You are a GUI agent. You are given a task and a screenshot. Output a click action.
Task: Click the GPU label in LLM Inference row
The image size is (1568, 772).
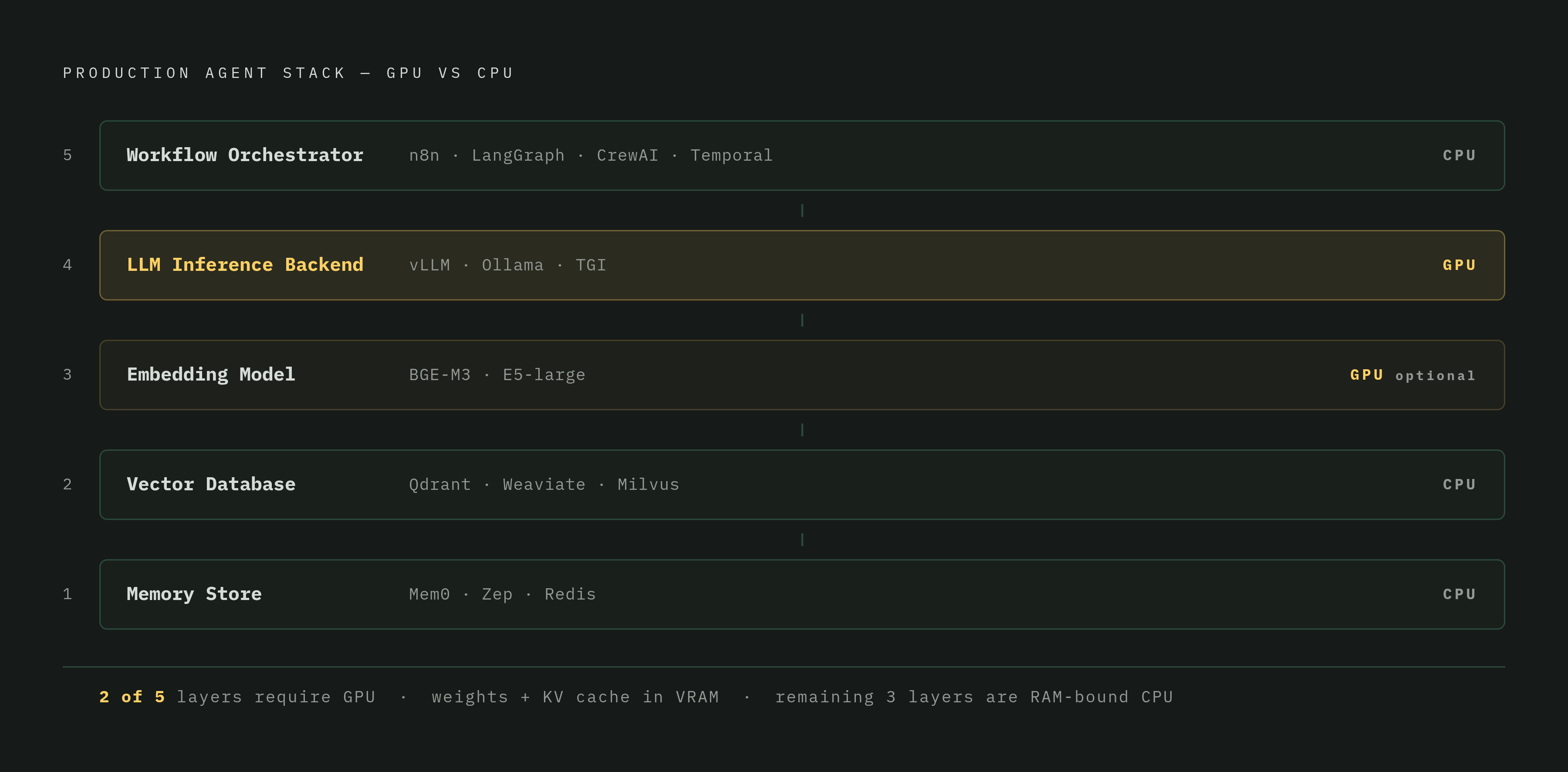[x=1460, y=265]
